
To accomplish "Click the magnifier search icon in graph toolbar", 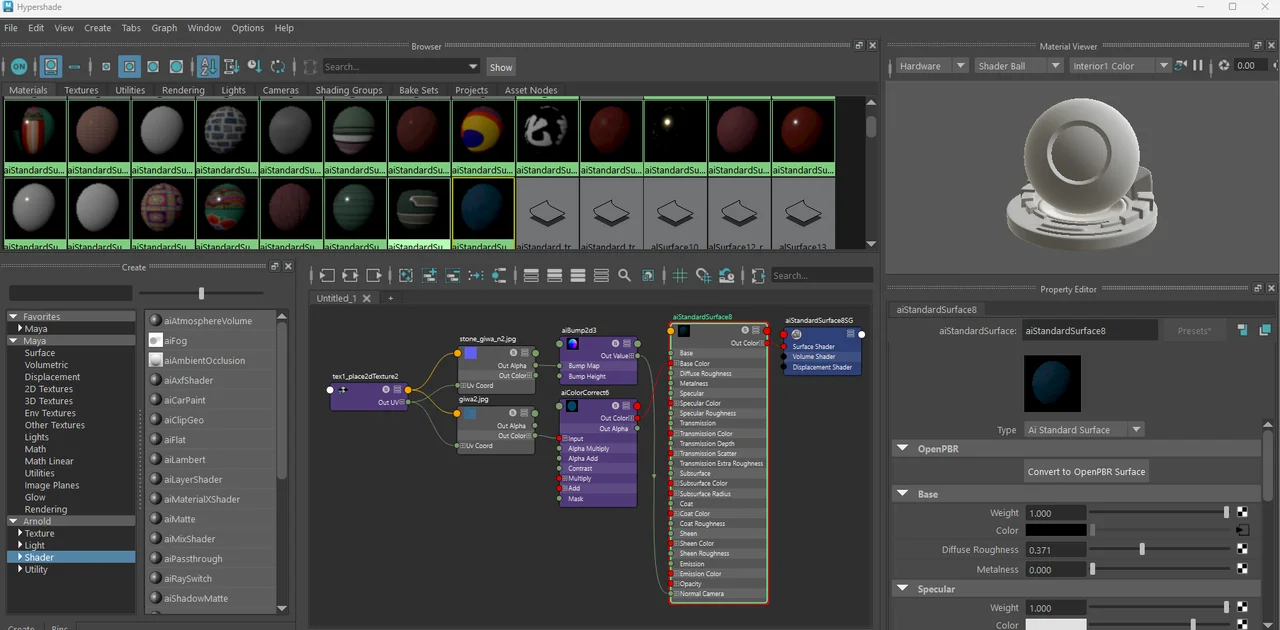I will [x=625, y=276].
